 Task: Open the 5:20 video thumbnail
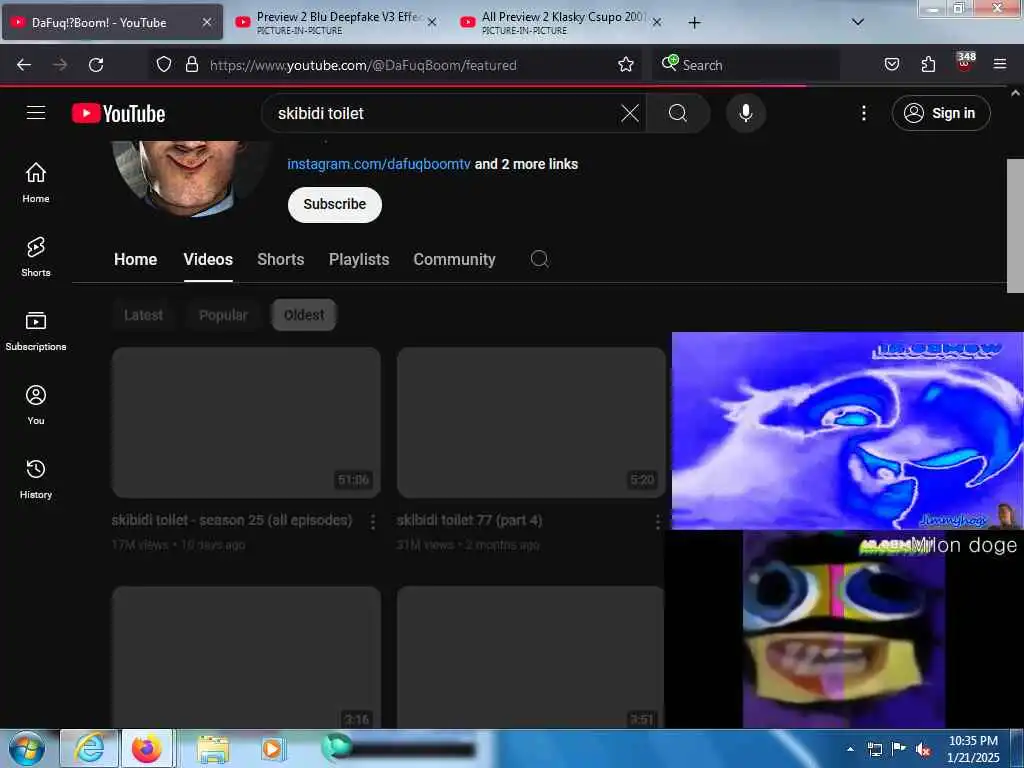tap(531, 423)
